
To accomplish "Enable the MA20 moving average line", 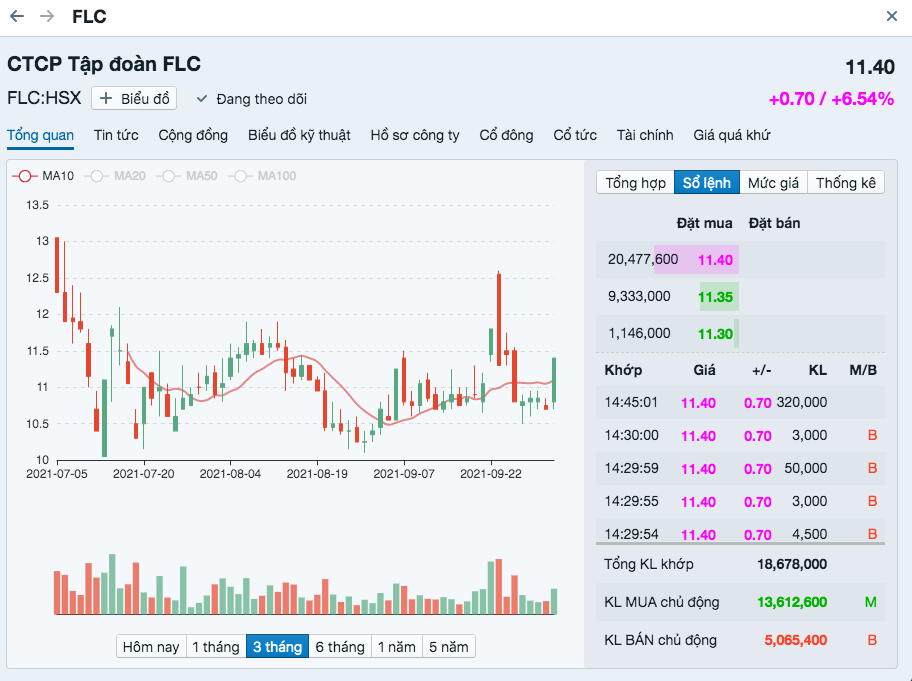I will [x=115, y=176].
